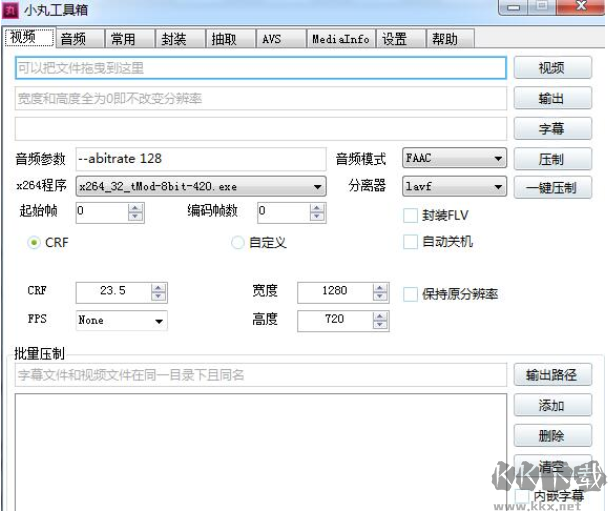Viewport: 608px width, 513px height.
Task: Increase the 起始帧 value with up arrow
Action: click(x=135, y=208)
